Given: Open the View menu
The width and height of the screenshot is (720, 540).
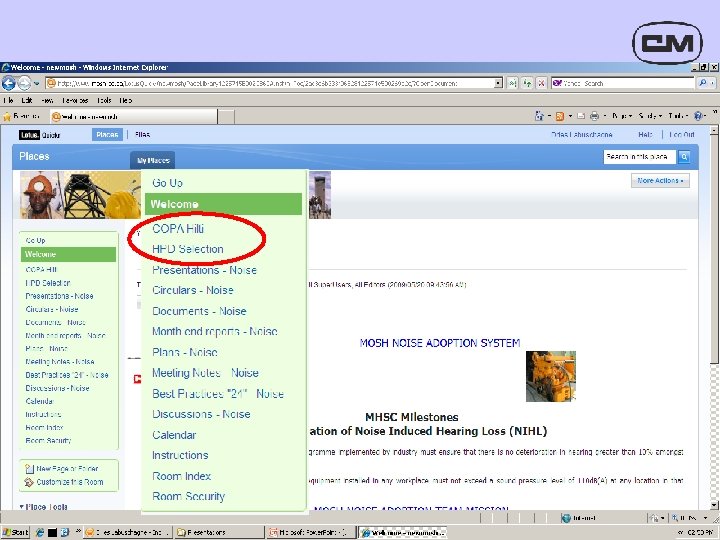Looking at the screenshot, I should [47, 100].
